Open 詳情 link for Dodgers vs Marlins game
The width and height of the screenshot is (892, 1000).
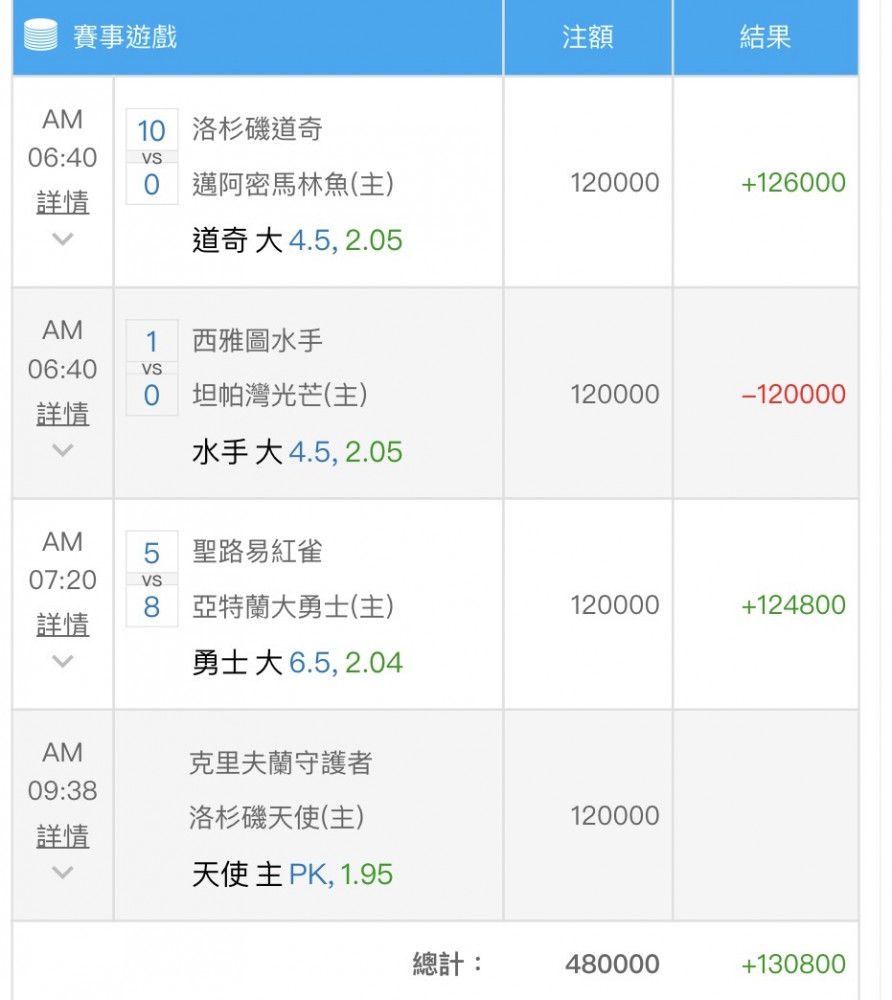(62, 202)
